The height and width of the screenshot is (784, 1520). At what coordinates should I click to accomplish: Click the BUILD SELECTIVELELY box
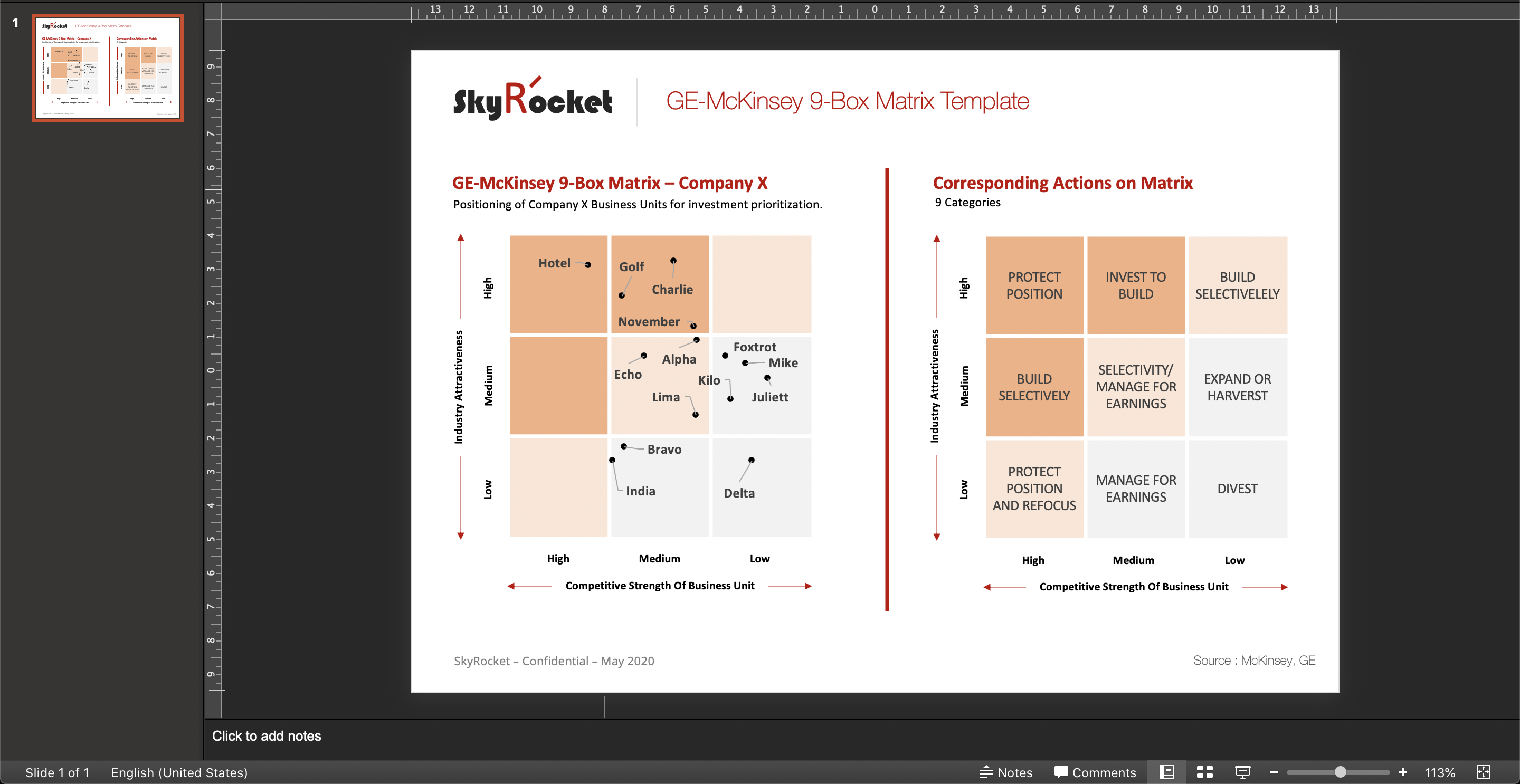tap(1237, 285)
